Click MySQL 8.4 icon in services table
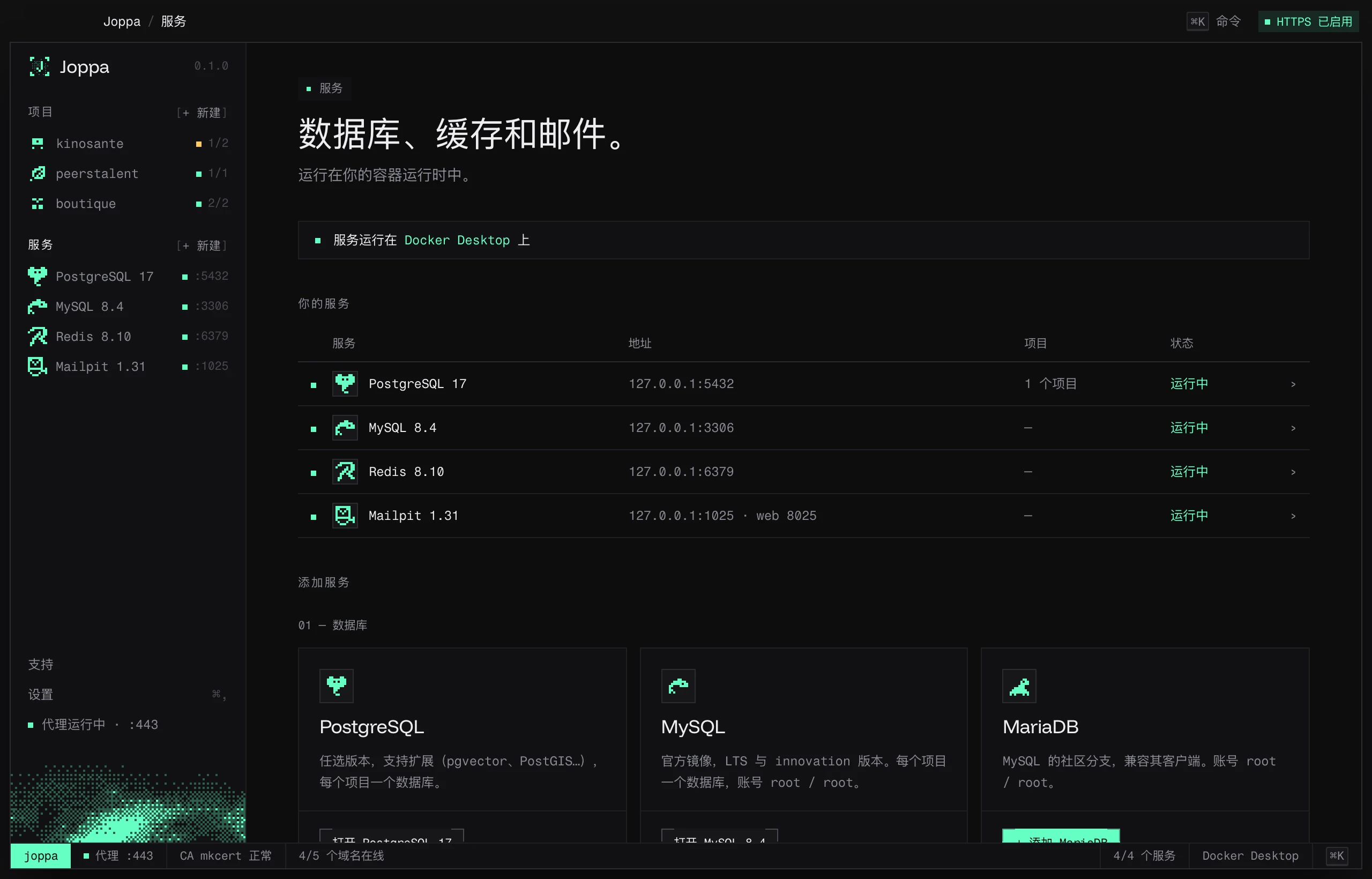This screenshot has width=1372, height=879. (345, 428)
